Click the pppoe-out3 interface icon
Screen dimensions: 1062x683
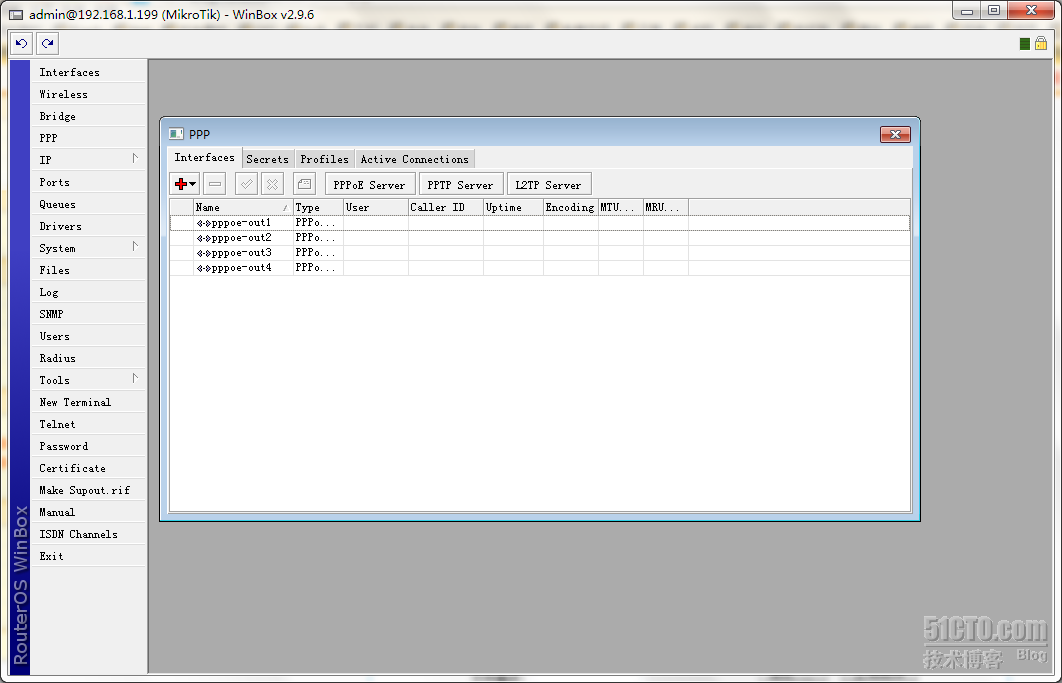[203, 253]
